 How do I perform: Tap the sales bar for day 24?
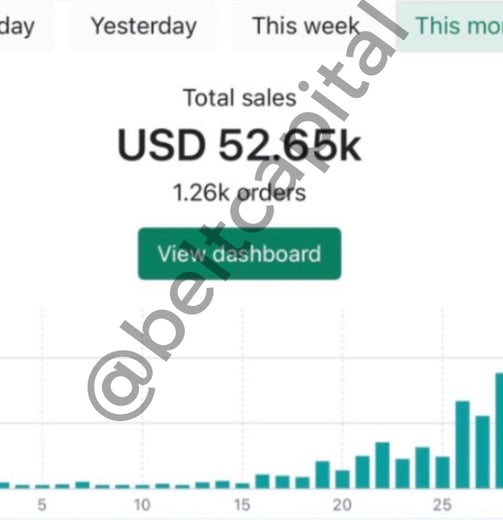[x=422, y=468]
